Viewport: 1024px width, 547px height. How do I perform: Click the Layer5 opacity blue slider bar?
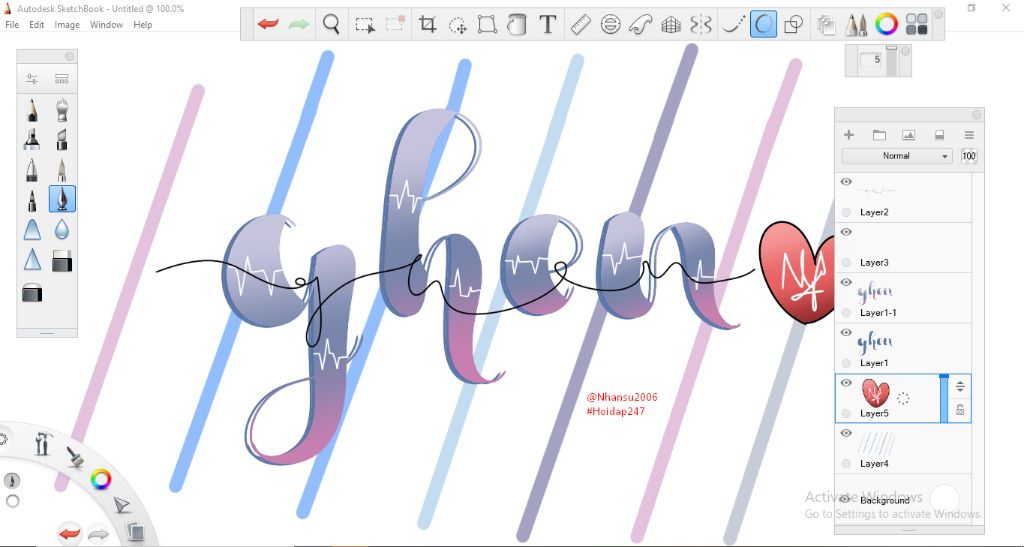(944, 398)
